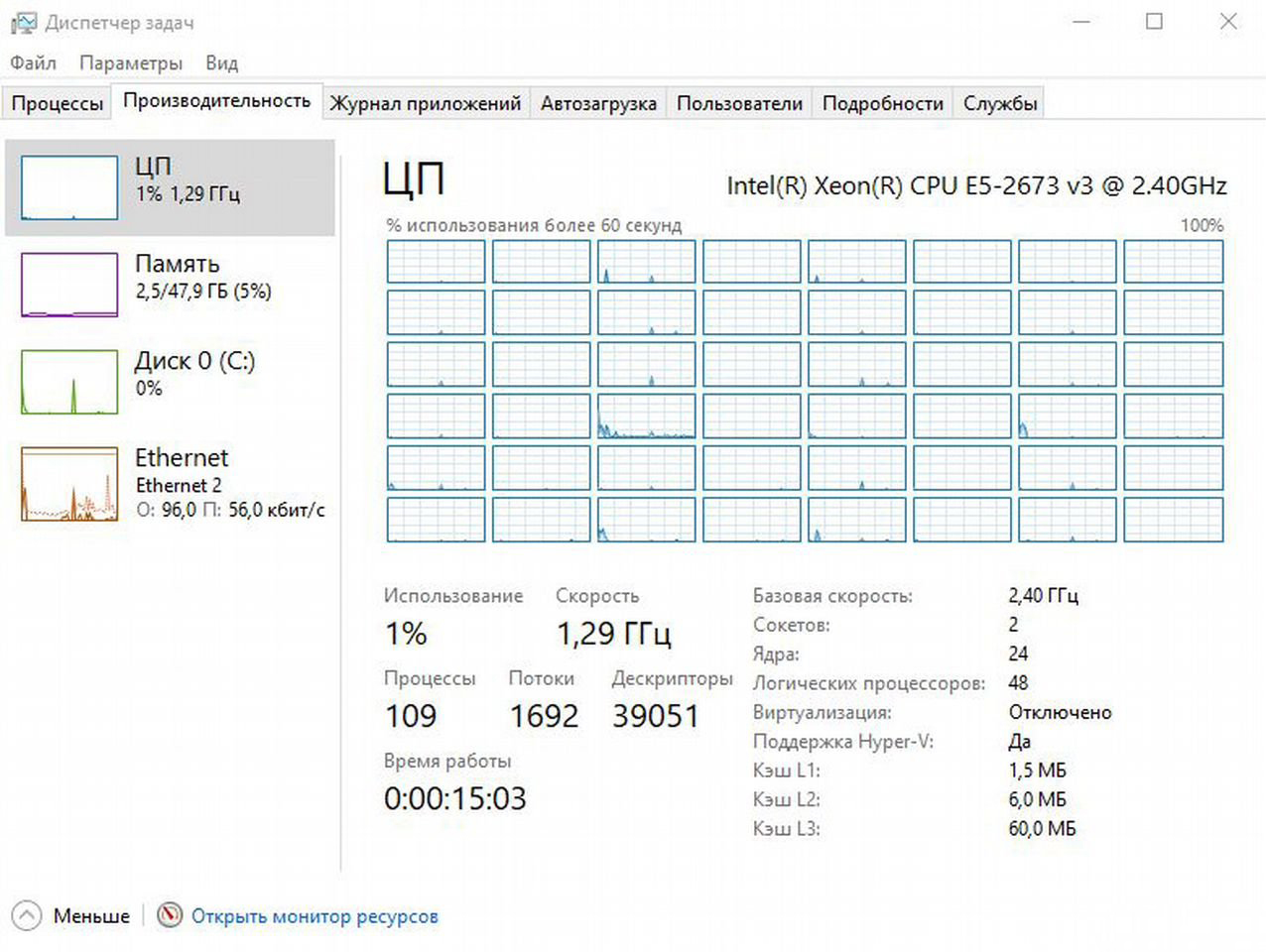The width and height of the screenshot is (1266, 952).
Task: Close the Диспетчер задач window
Action: click(x=1228, y=22)
